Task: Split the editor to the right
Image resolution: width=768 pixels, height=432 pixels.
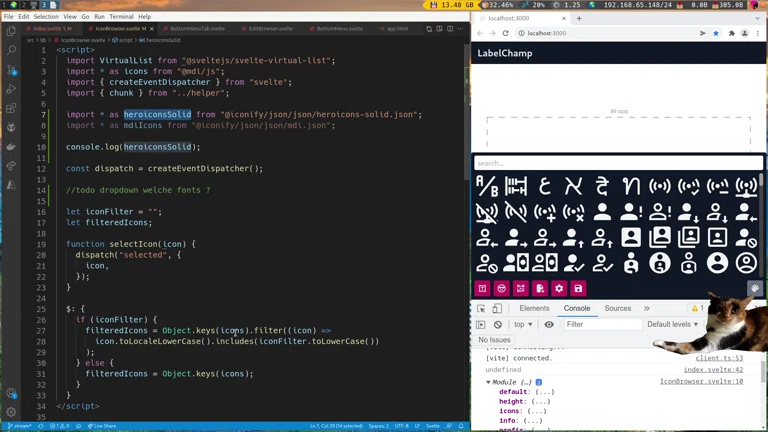Action: click(450, 29)
